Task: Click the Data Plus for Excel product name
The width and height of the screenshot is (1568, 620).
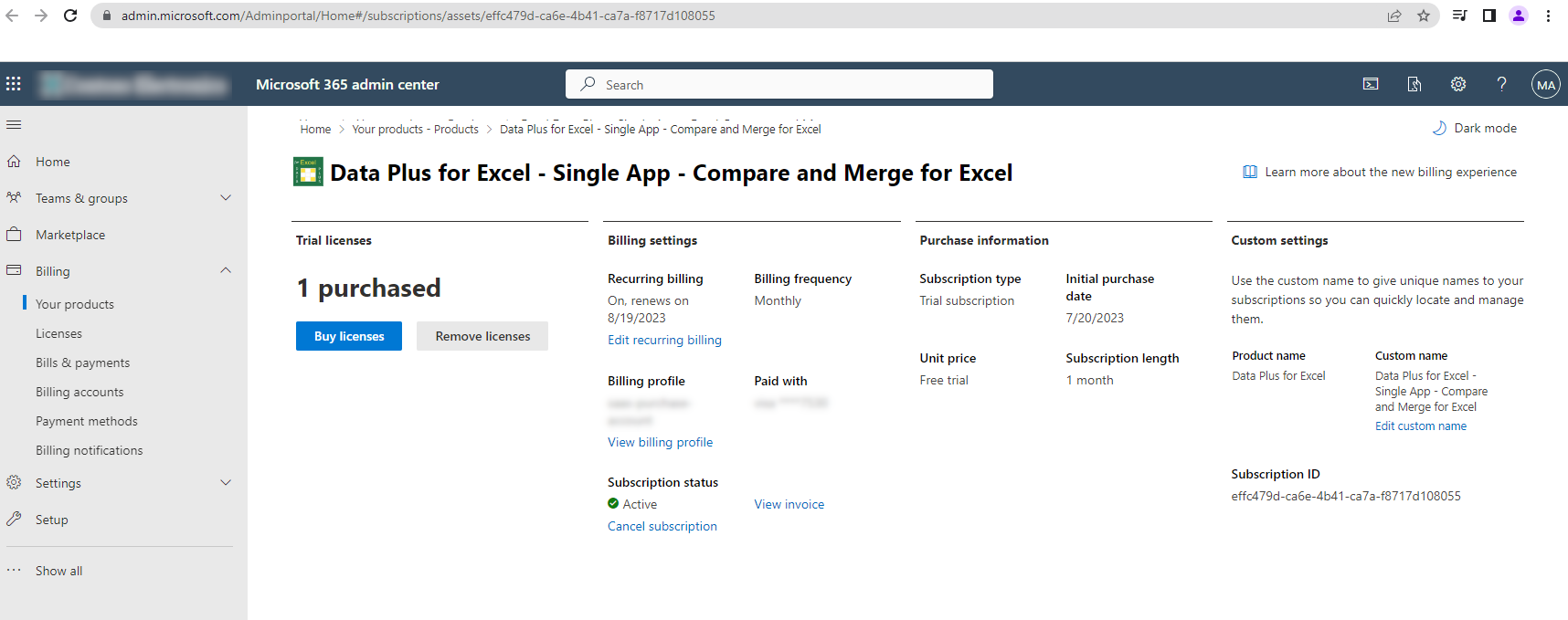Action: (1278, 375)
